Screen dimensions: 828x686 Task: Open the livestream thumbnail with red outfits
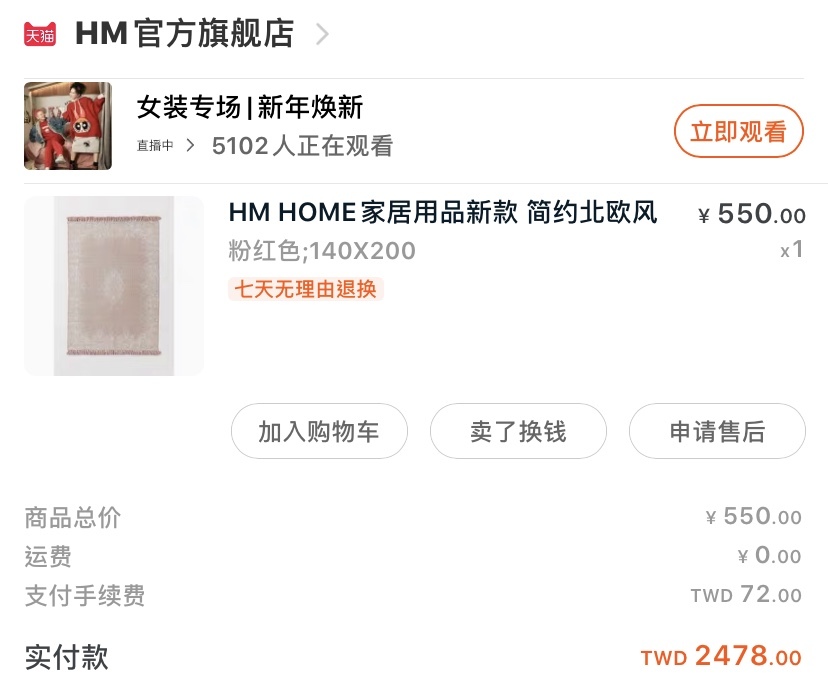[68, 126]
